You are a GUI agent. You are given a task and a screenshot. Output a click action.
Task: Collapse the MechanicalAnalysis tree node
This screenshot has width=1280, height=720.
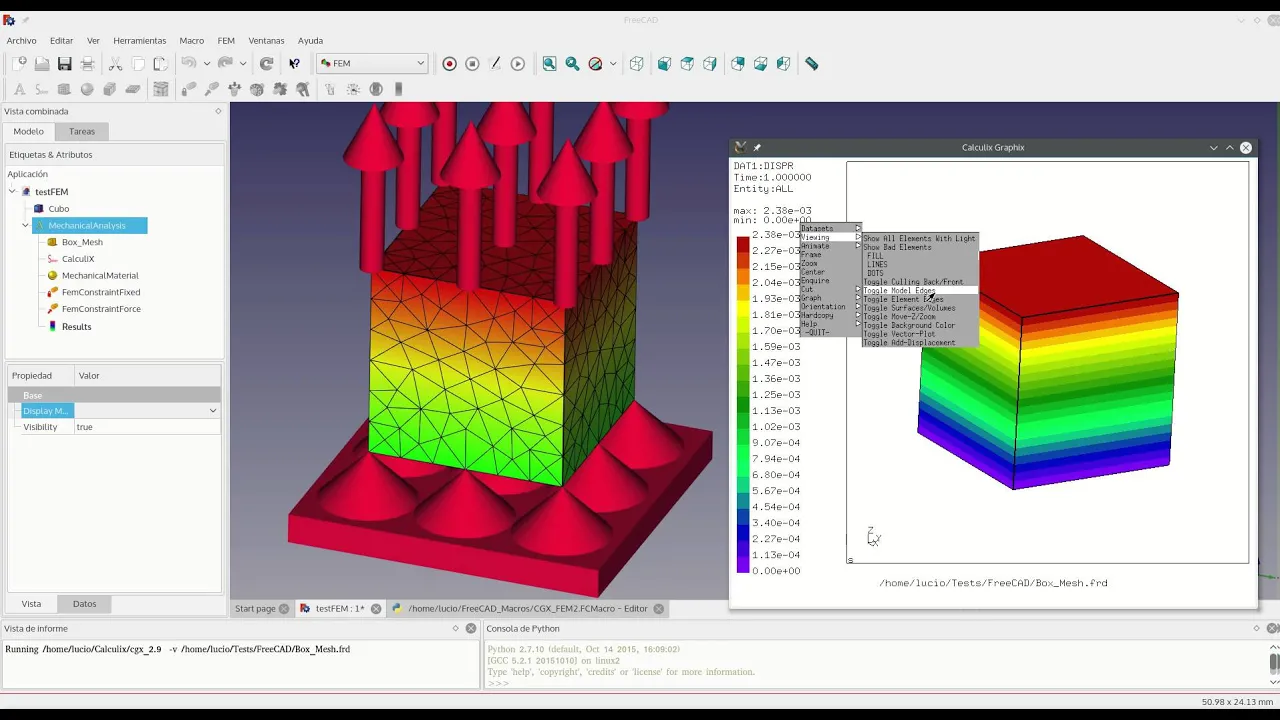pos(25,225)
